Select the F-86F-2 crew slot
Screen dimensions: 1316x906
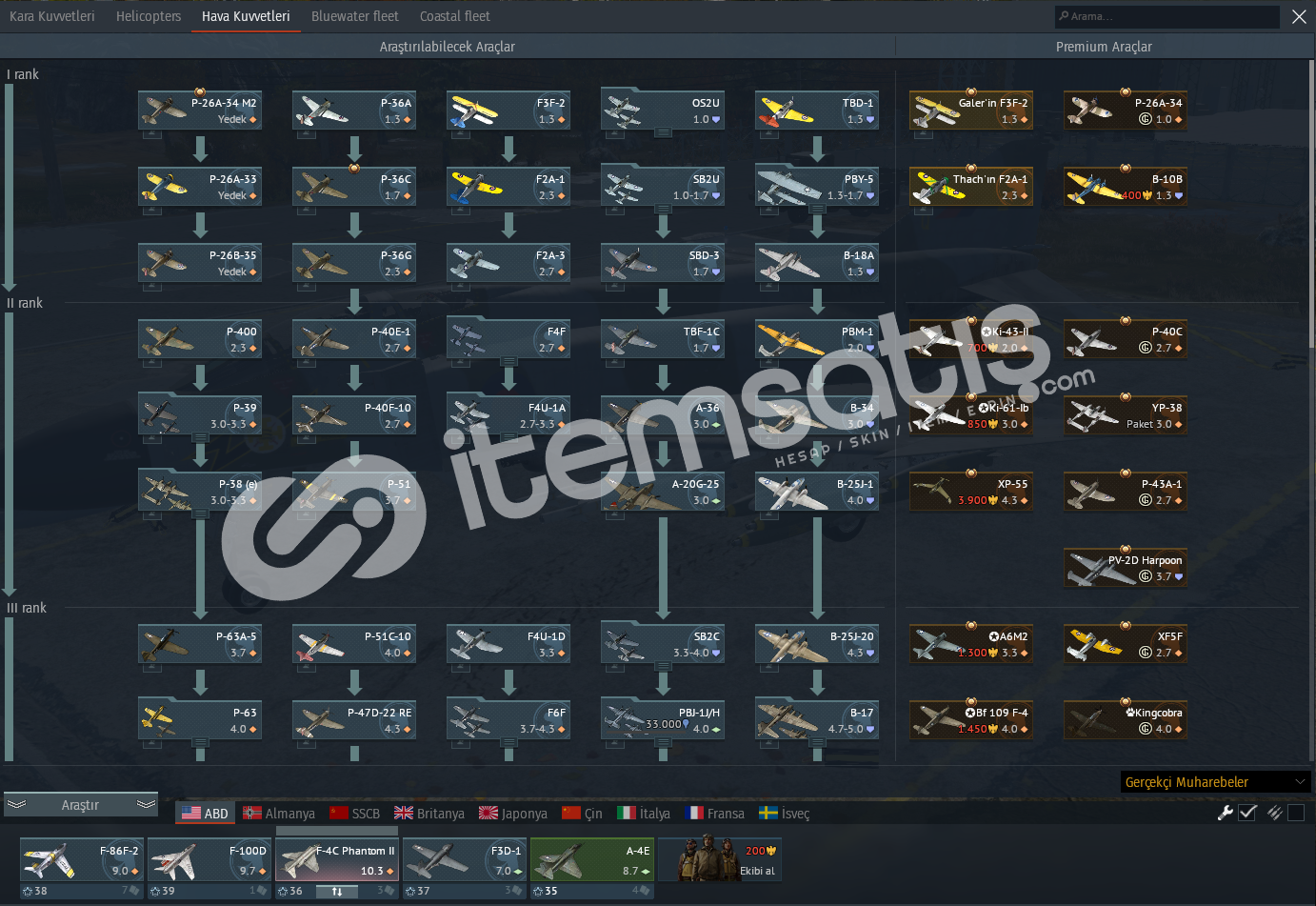[x=82, y=867]
